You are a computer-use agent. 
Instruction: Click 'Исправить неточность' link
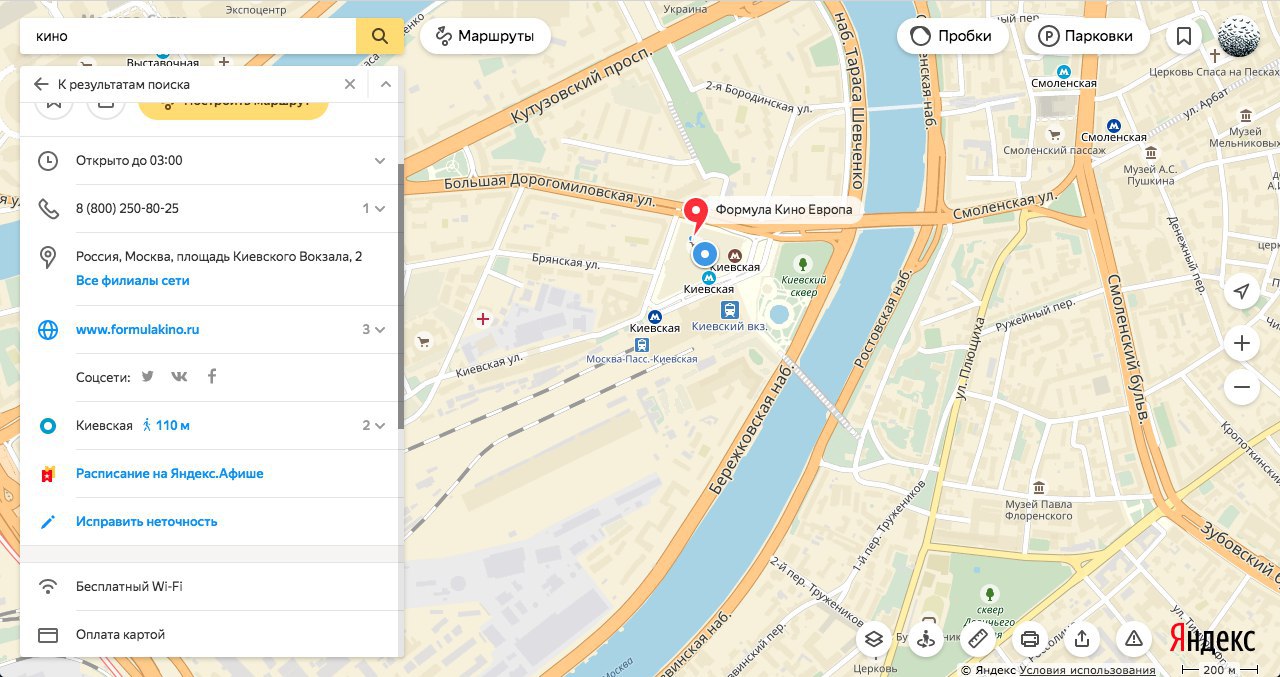point(146,521)
